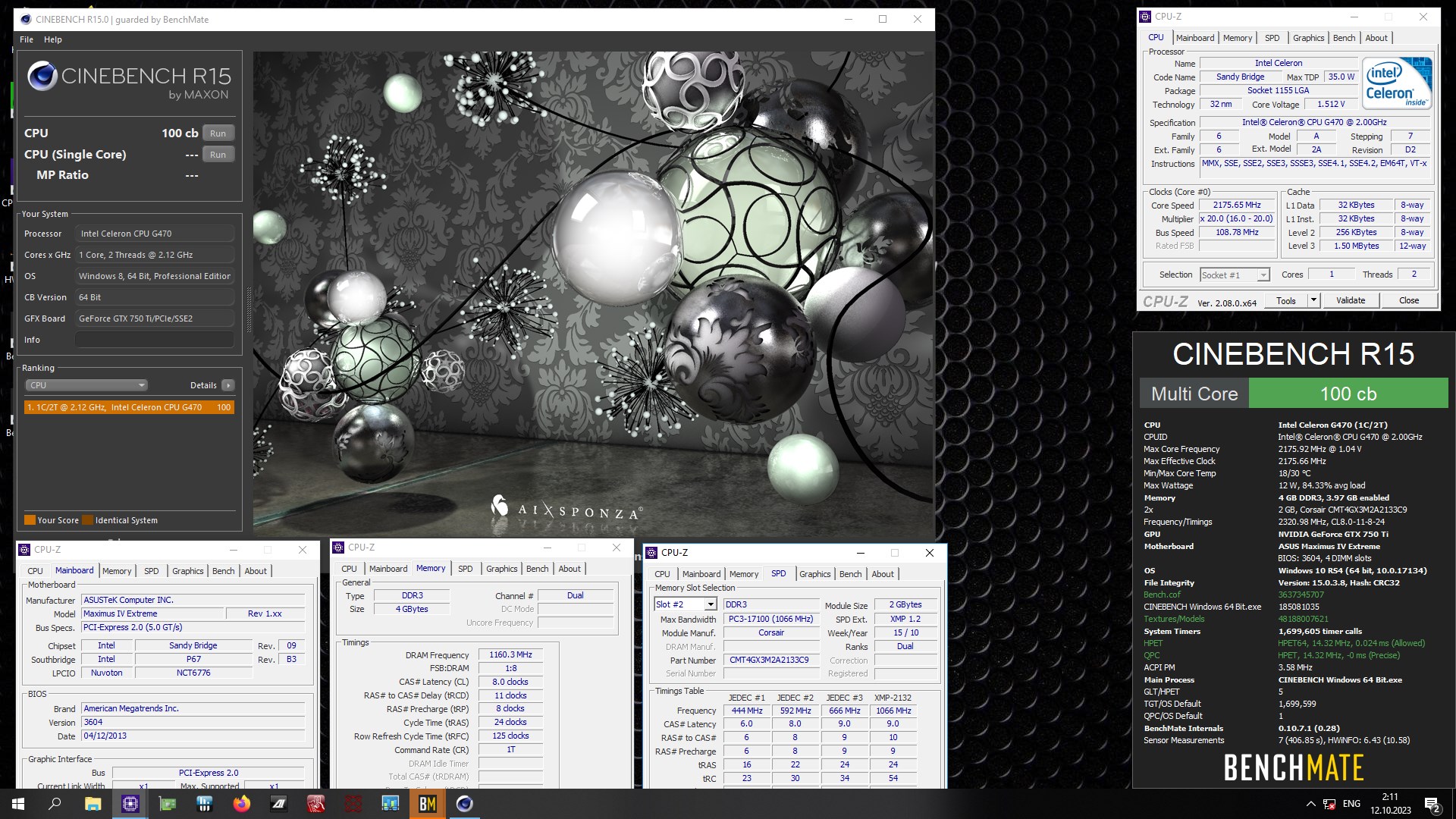
Task: Click the green 100 cb score in BenchMate
Action: [1348, 394]
